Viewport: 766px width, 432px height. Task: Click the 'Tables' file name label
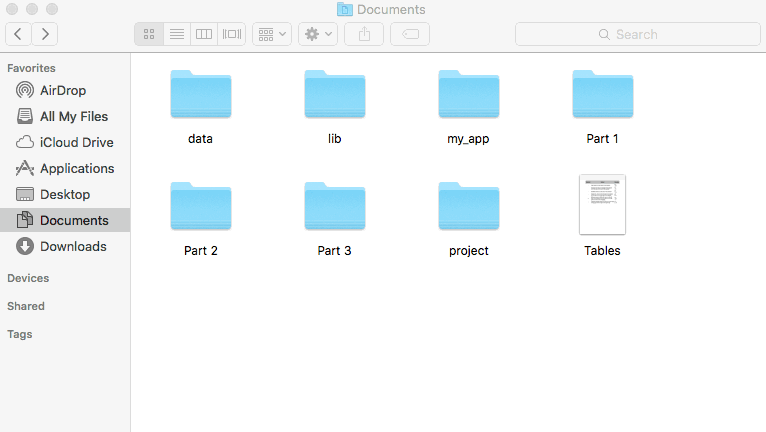[602, 251]
